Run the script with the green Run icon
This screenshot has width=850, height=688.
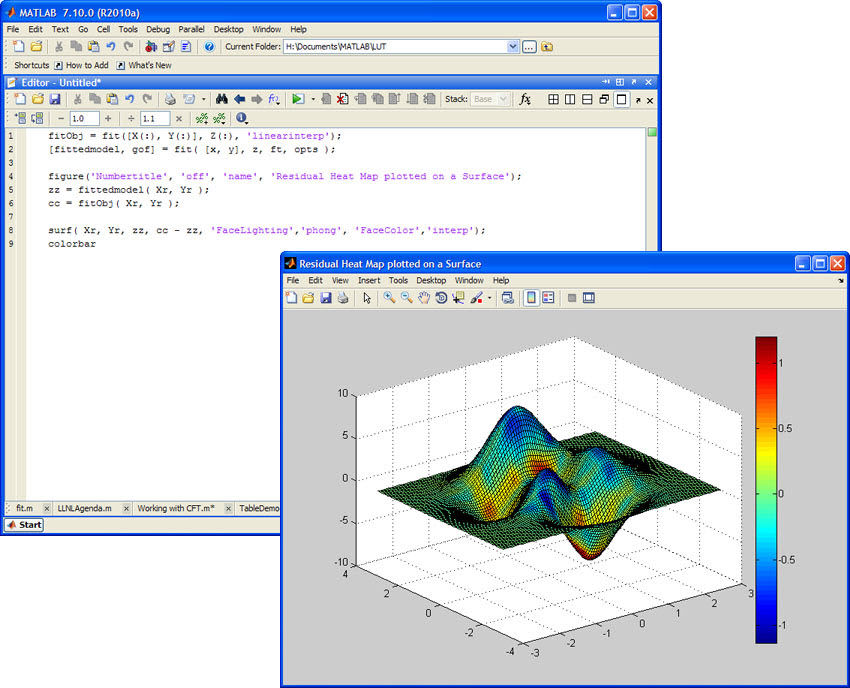point(297,100)
